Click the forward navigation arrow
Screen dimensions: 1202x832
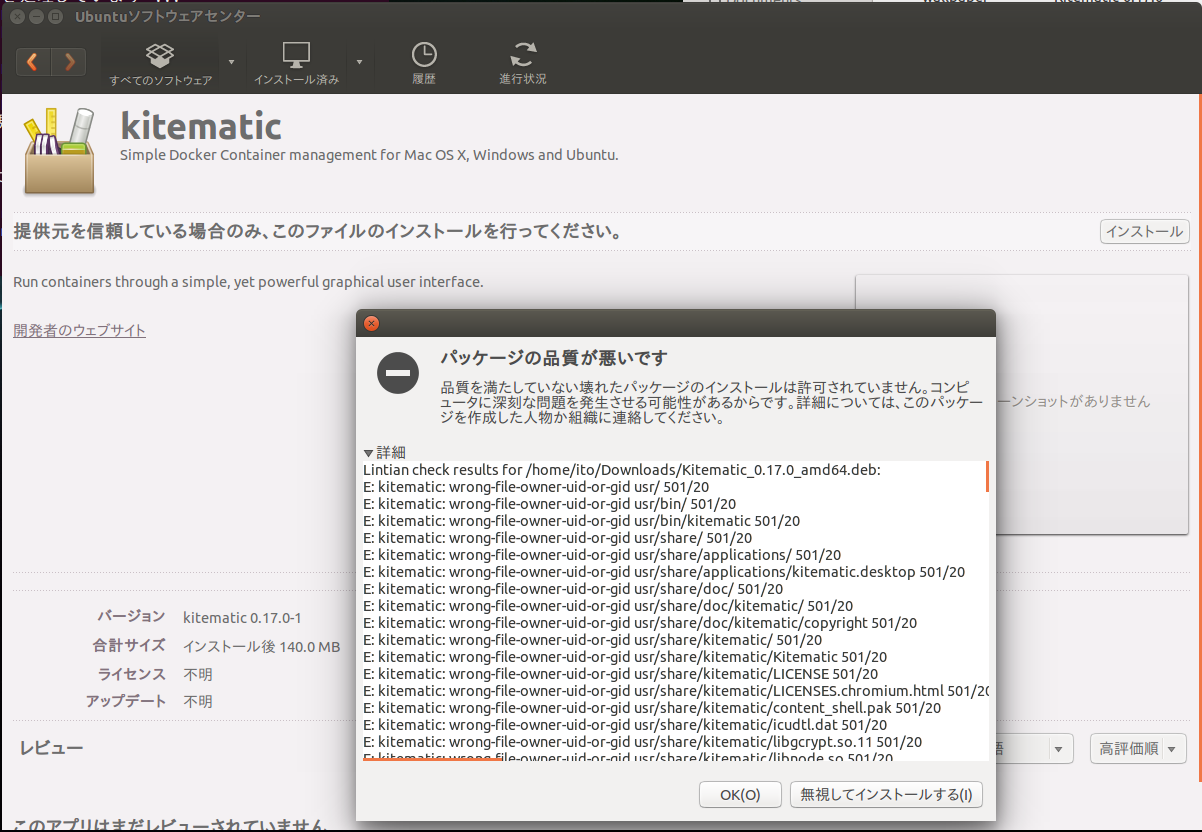(68, 61)
